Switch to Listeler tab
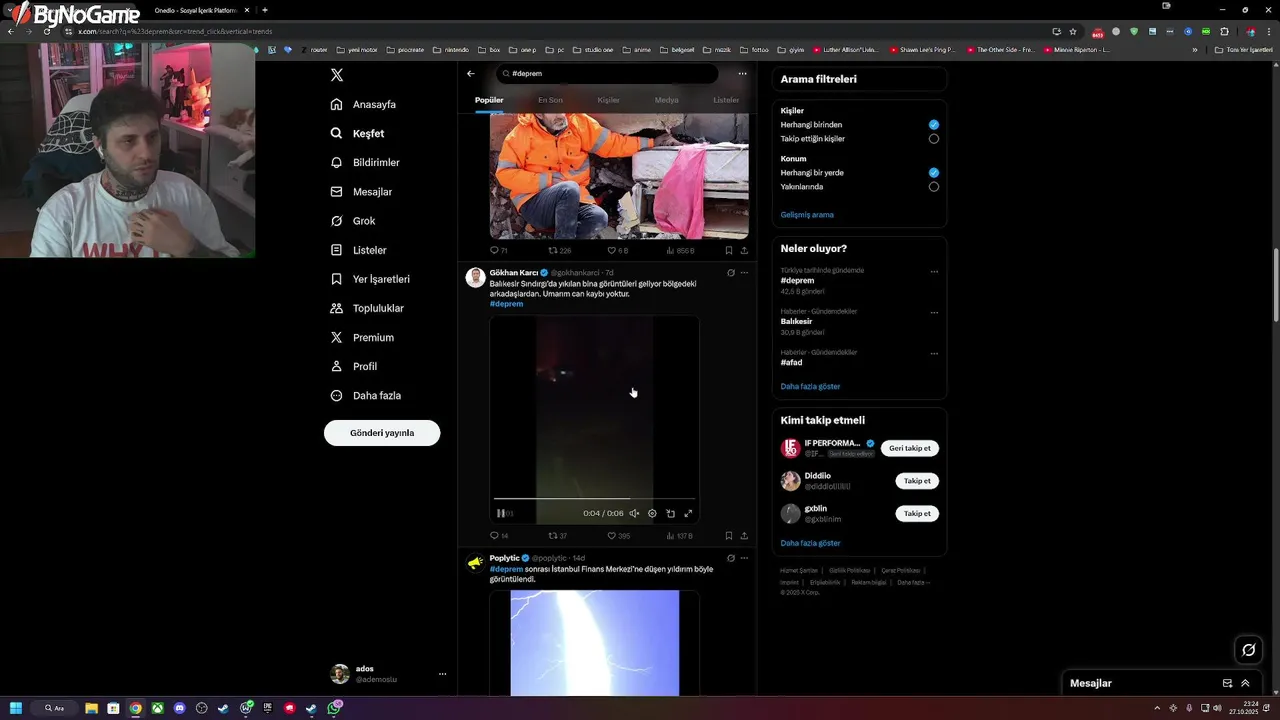The height and width of the screenshot is (720, 1280). click(x=726, y=100)
